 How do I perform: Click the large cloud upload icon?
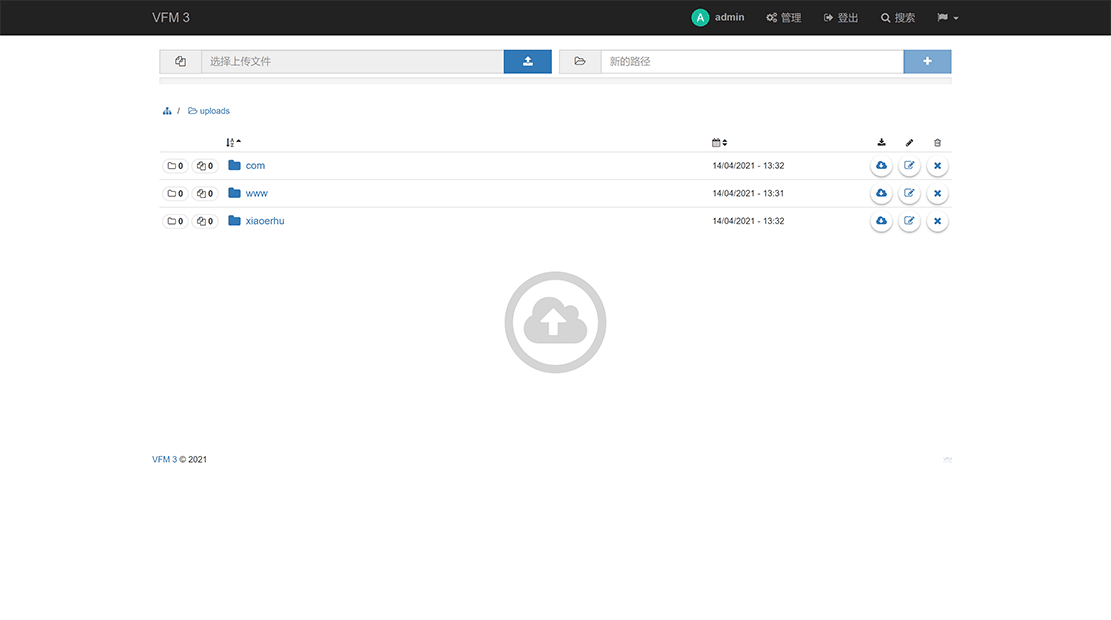coord(555,322)
